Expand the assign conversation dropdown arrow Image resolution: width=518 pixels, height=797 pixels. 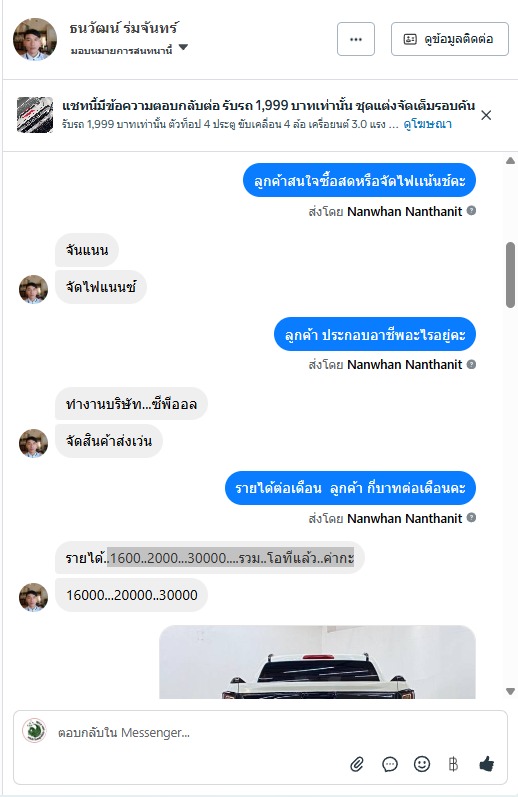[x=184, y=47]
